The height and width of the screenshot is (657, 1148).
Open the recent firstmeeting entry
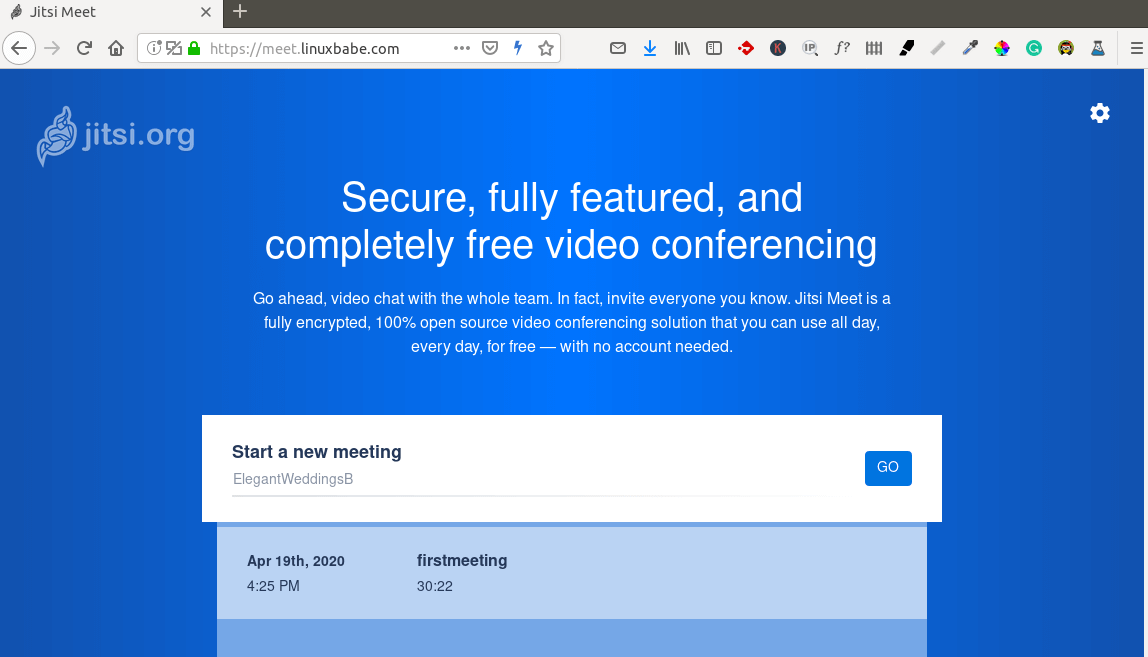571,572
